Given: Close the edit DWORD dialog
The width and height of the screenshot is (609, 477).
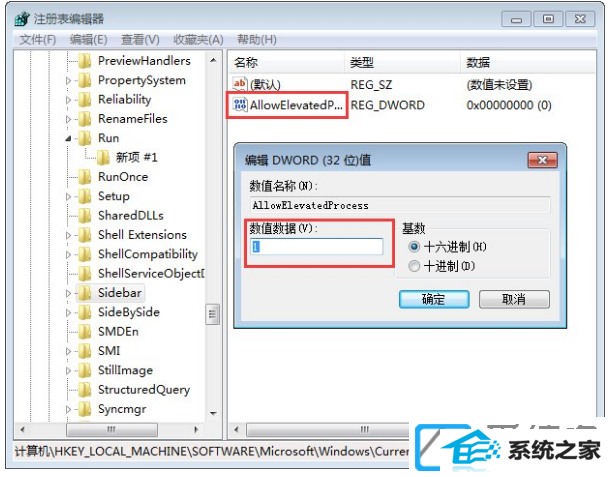Looking at the screenshot, I should coord(543,160).
